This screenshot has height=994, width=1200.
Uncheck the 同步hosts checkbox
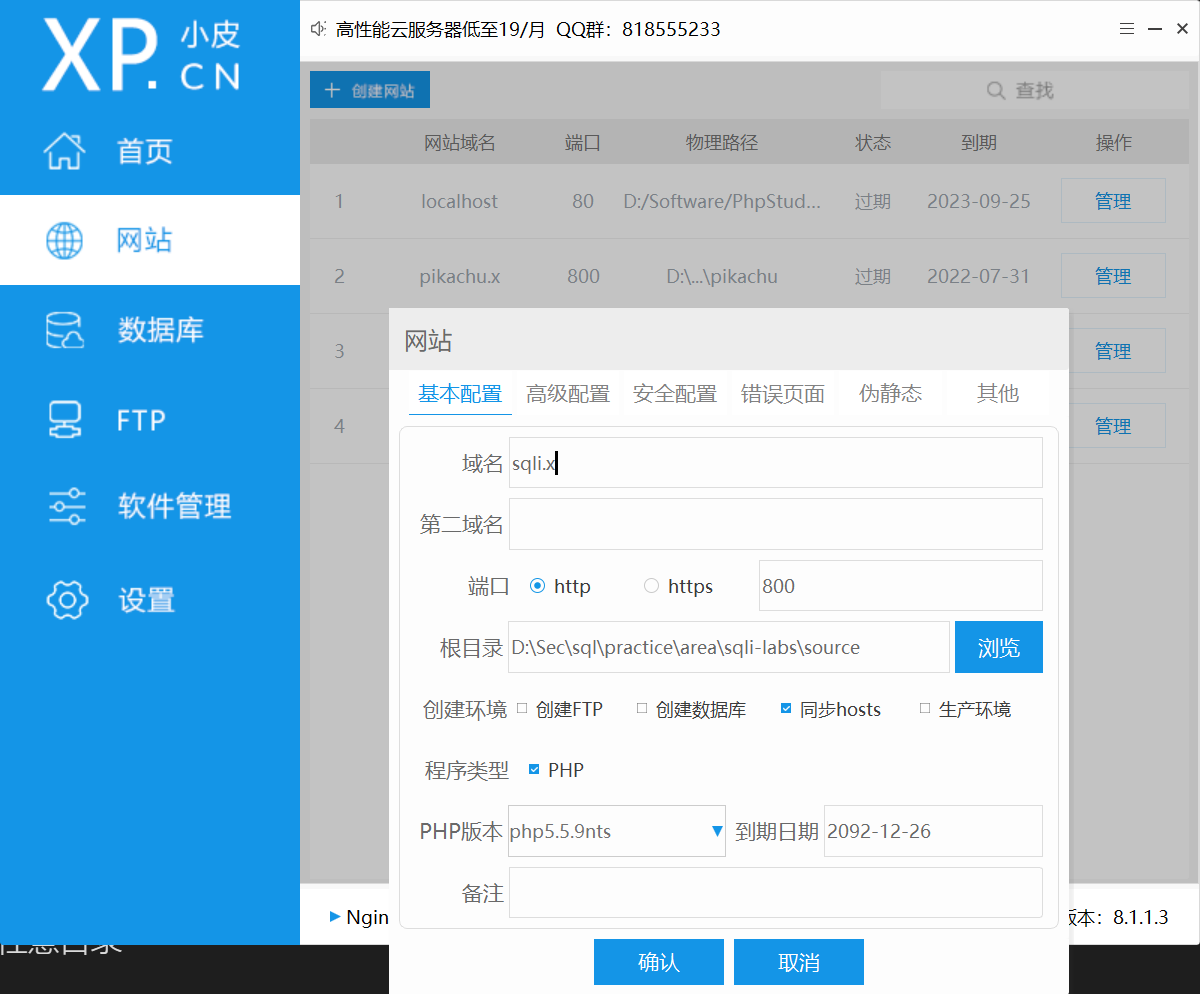tap(786, 708)
